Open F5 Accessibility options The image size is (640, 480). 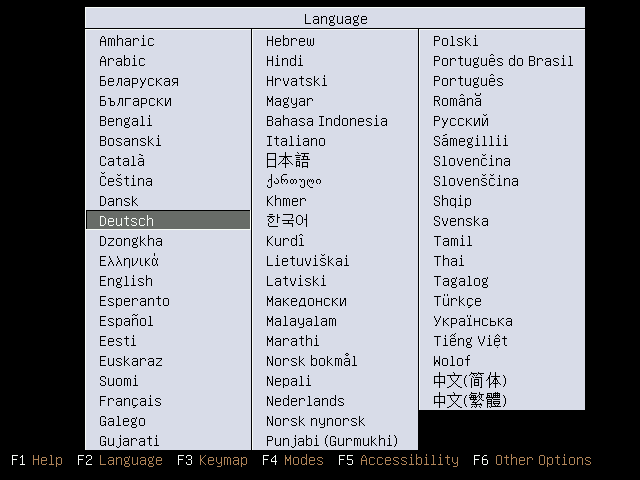click(x=398, y=460)
